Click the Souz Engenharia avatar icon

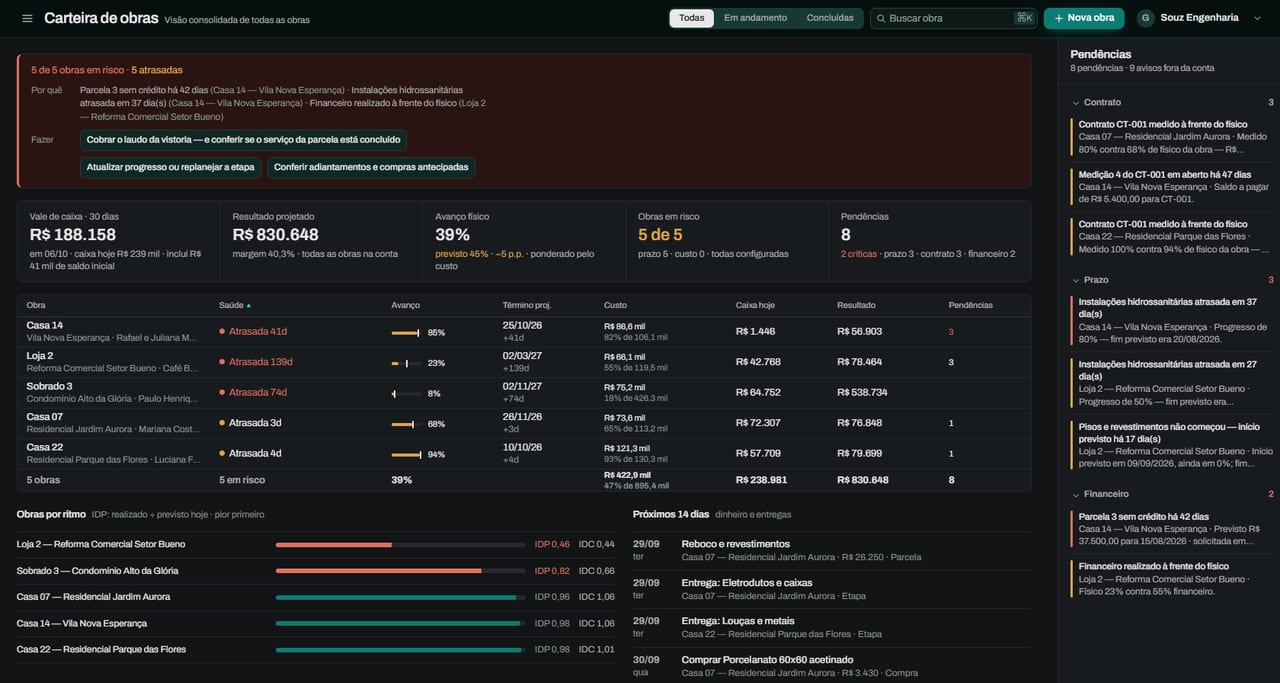[x=1145, y=18]
